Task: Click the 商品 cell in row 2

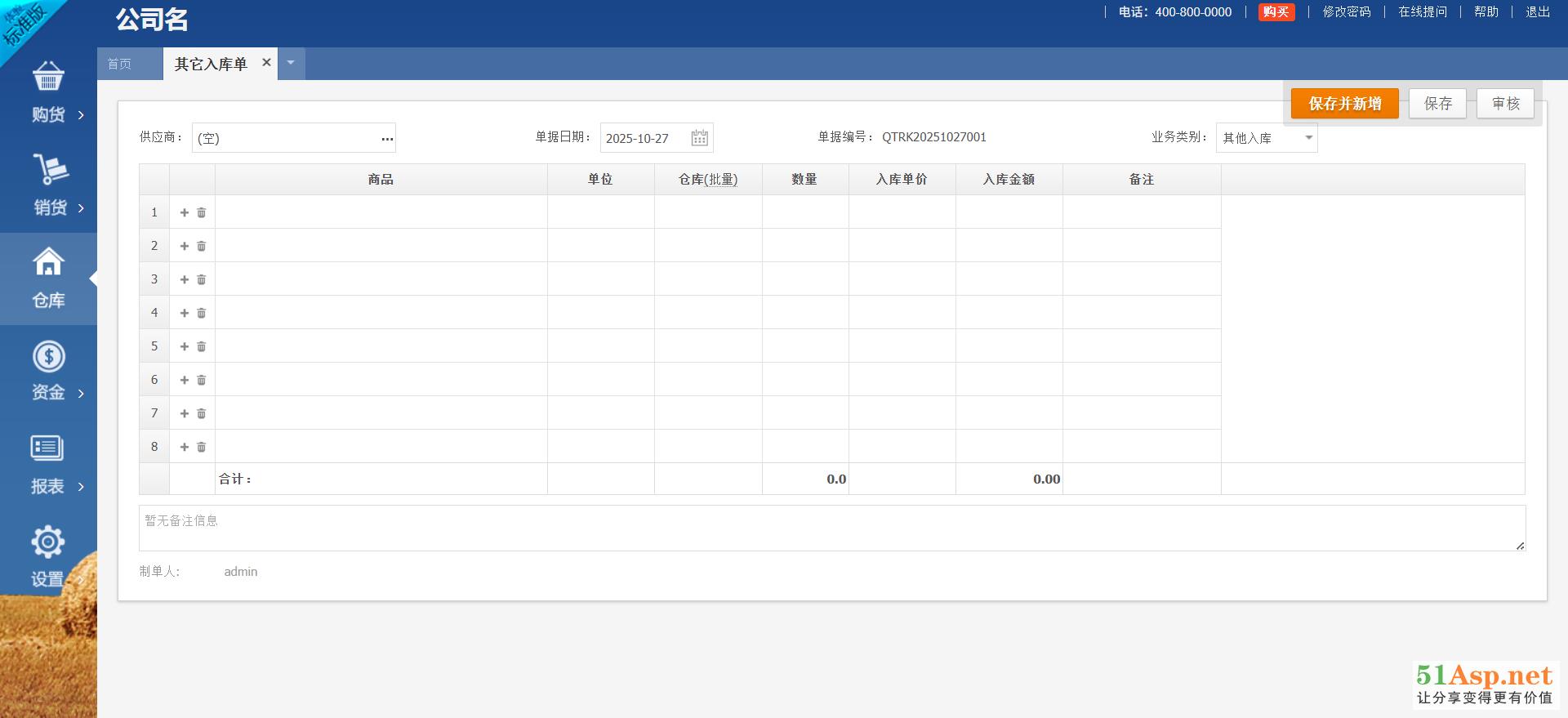Action: 381,246
